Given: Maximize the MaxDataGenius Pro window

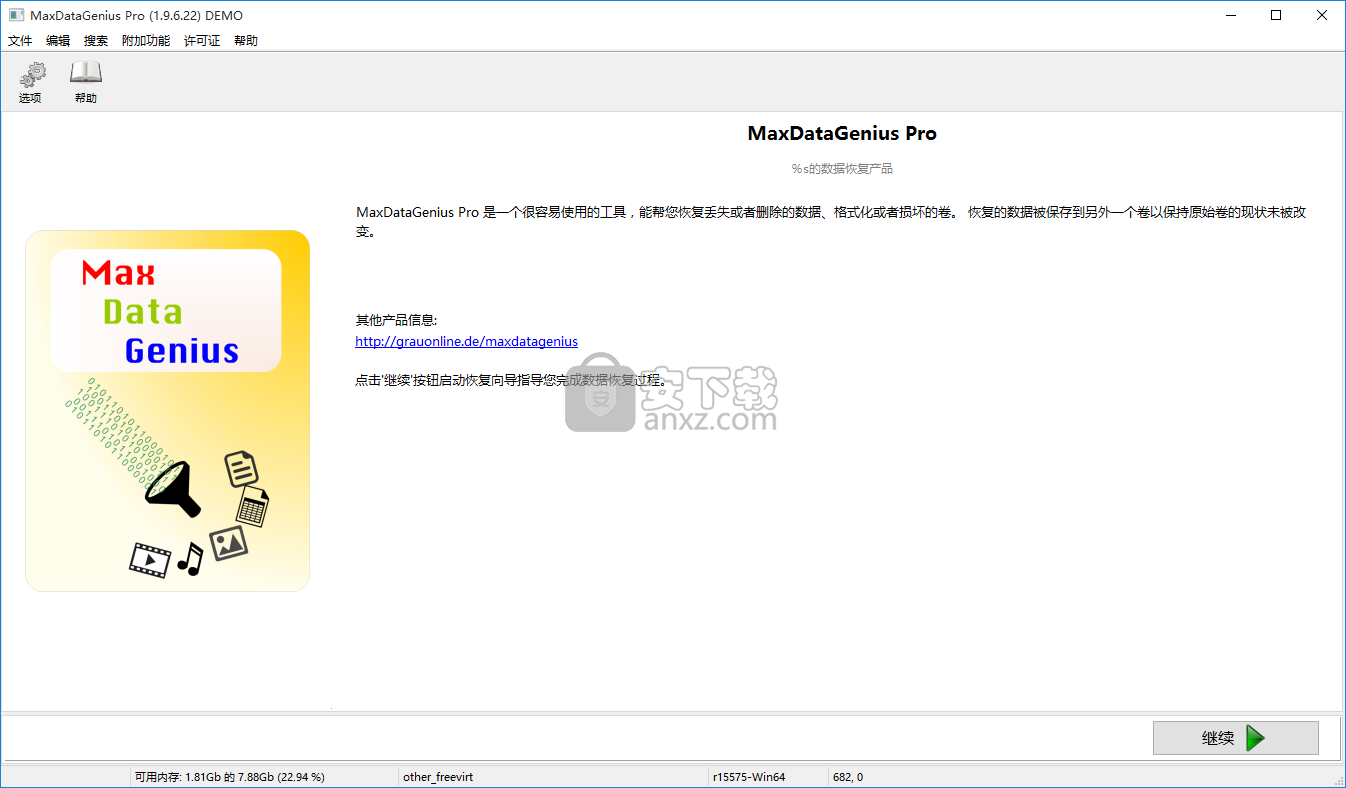Looking at the screenshot, I should pyautogui.click(x=1276, y=15).
